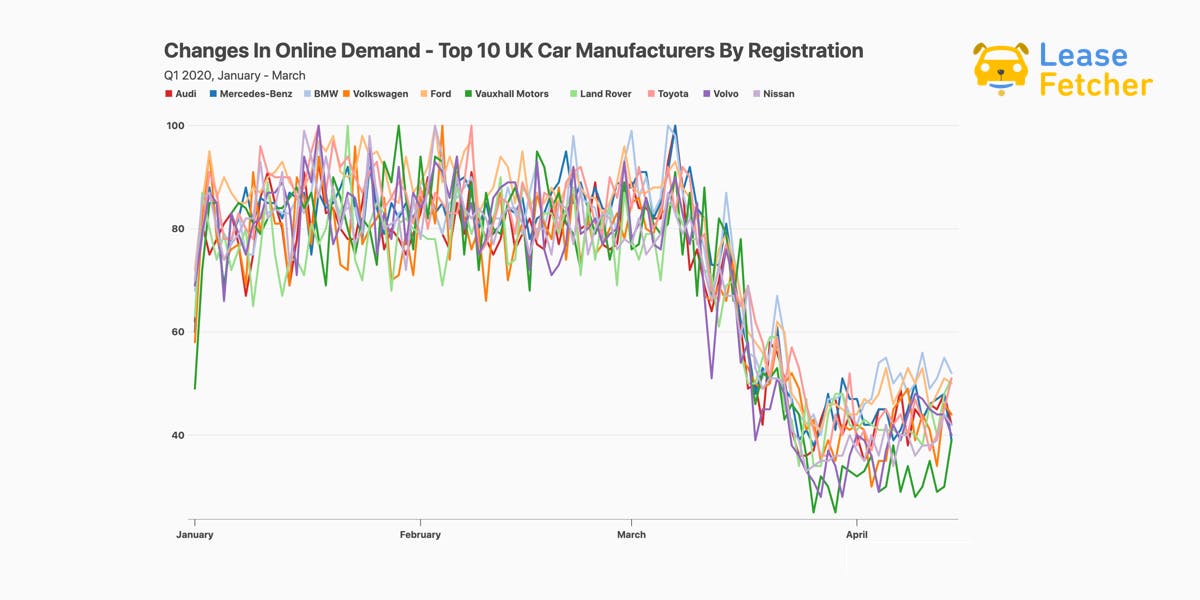Click the y-axis label 100
Image resolution: width=1200 pixels, height=600 pixels.
click(175, 125)
